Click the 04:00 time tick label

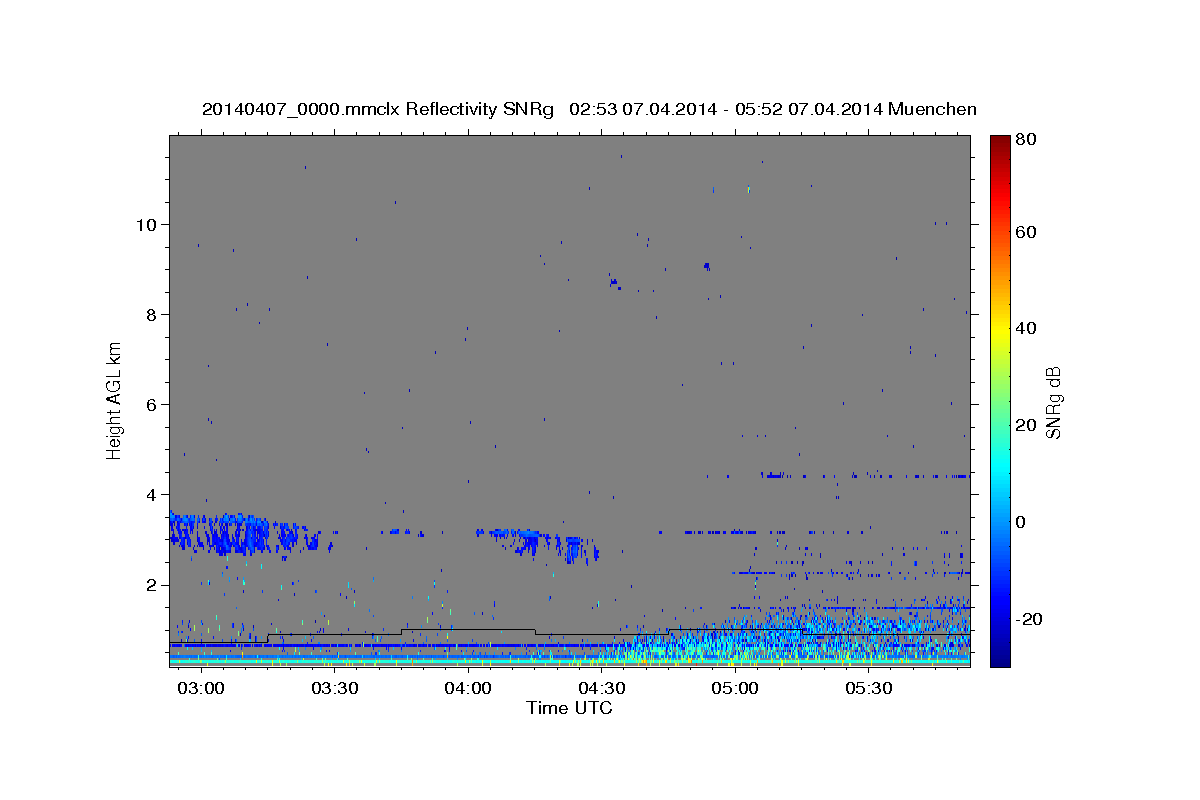pyautogui.click(x=468, y=689)
